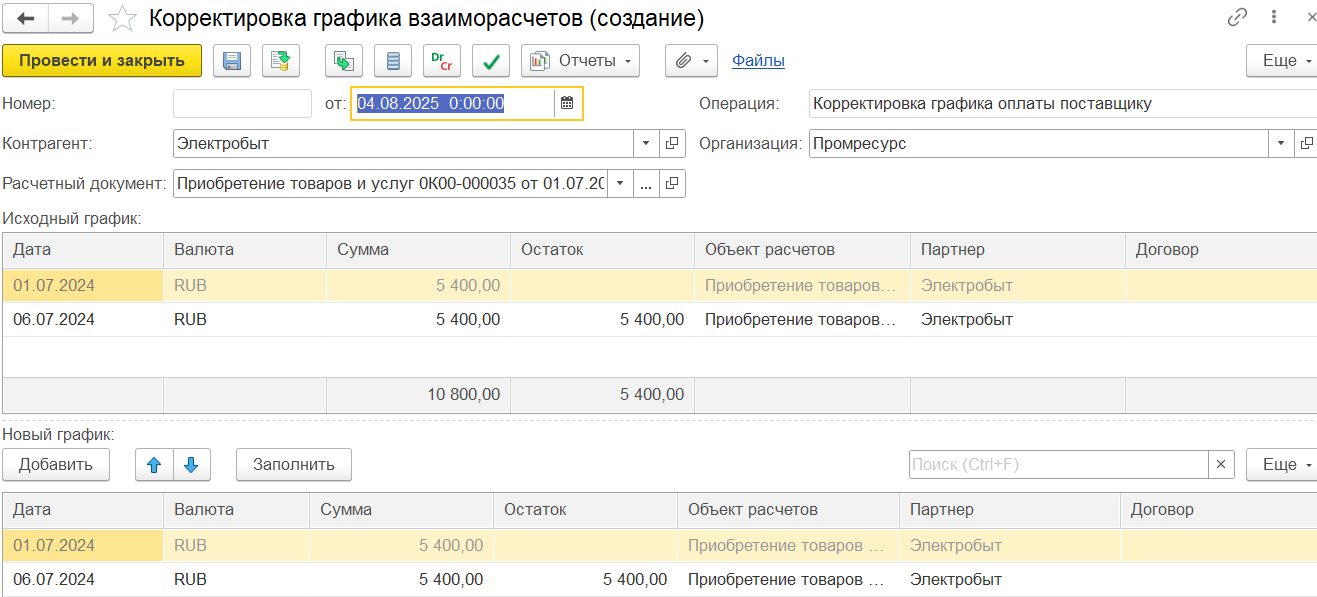Image resolution: width=1317 pixels, height=597 pixels.
Task: Open the calendar date picker icon
Action: [x=567, y=103]
